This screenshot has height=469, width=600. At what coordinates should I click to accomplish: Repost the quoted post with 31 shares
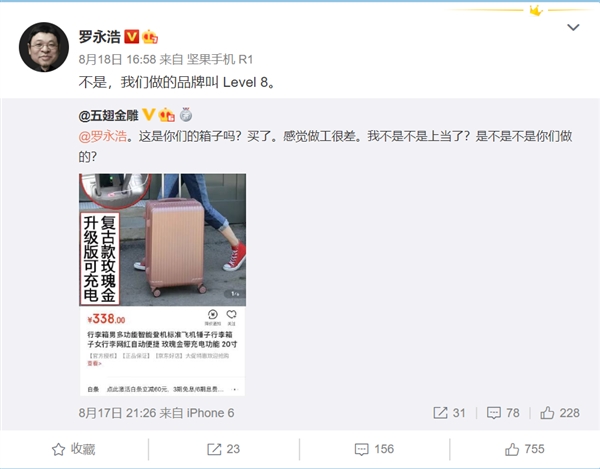(450, 413)
